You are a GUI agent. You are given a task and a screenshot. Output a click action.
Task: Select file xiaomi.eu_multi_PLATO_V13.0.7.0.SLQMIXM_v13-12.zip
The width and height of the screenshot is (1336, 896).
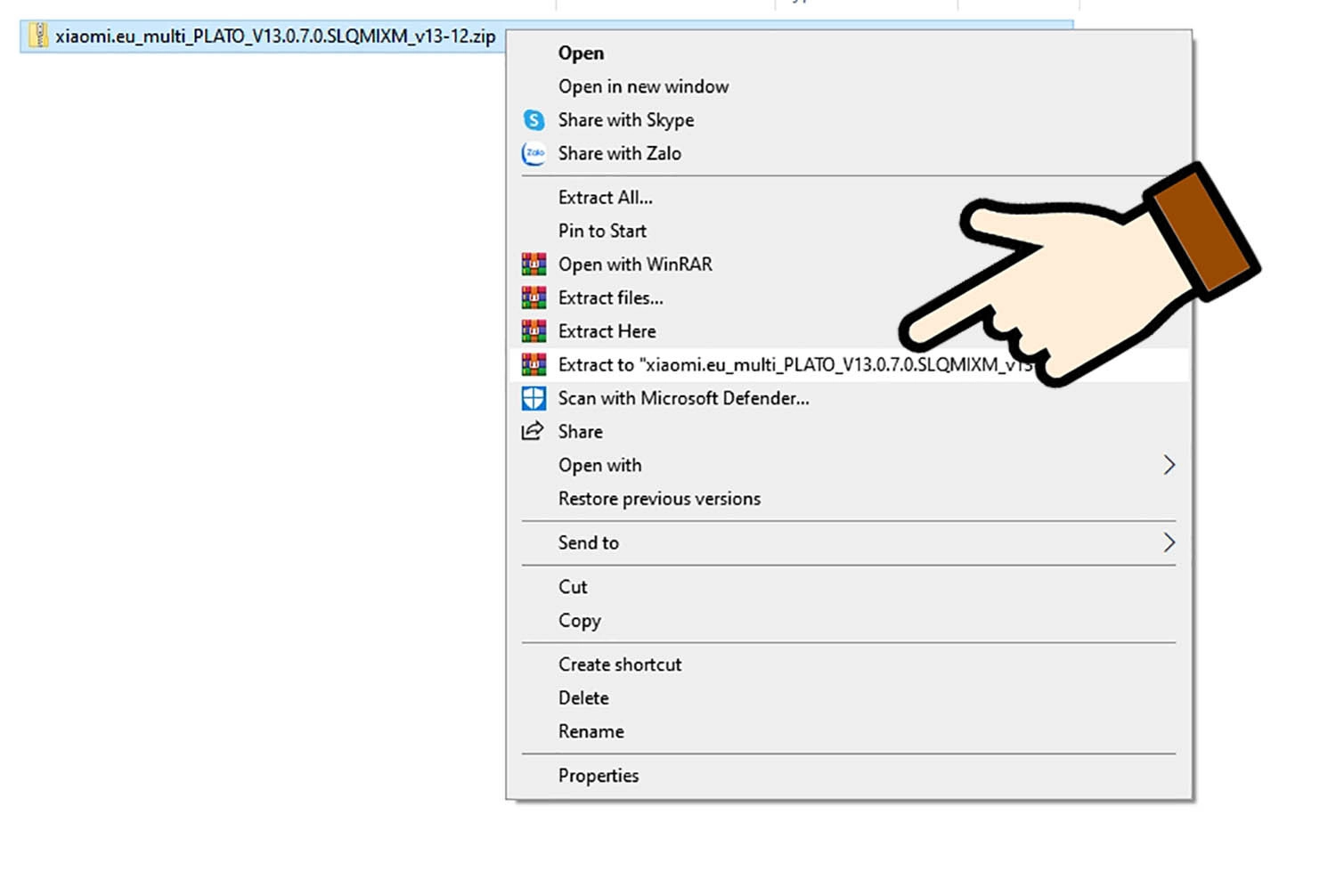point(275,37)
